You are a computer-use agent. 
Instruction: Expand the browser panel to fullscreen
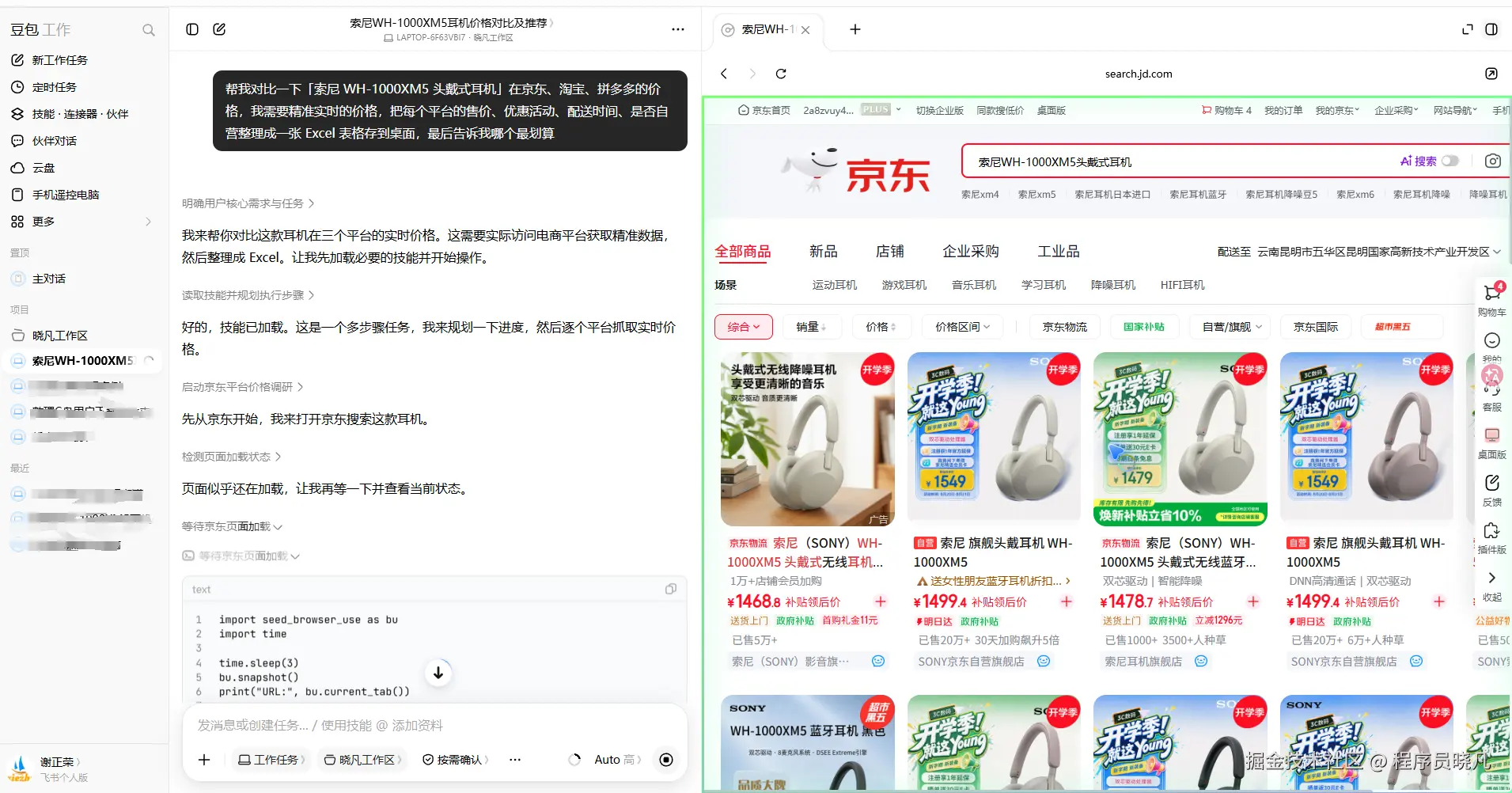point(1468,29)
